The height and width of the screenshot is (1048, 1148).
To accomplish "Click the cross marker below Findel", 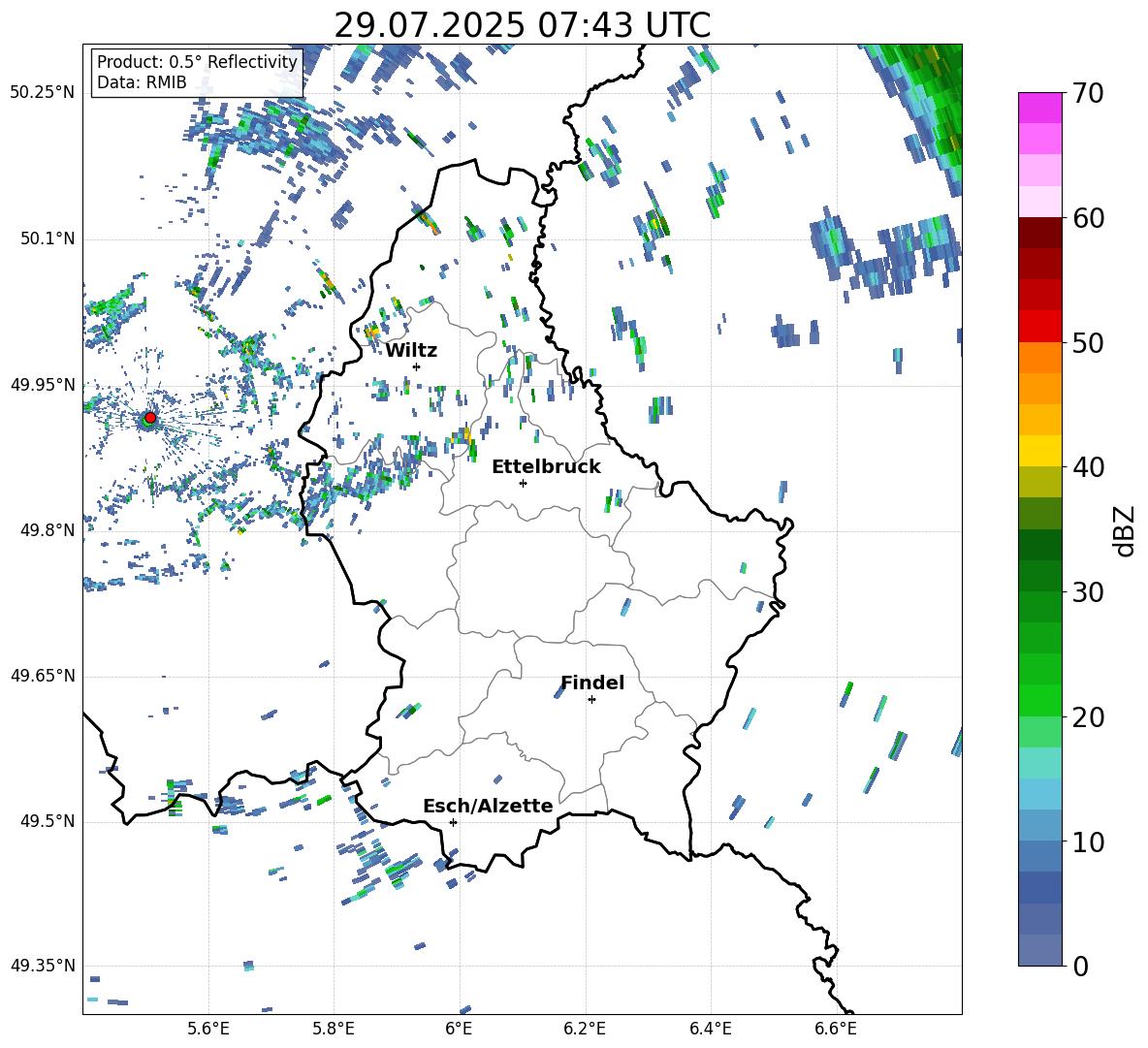I will click(x=592, y=700).
